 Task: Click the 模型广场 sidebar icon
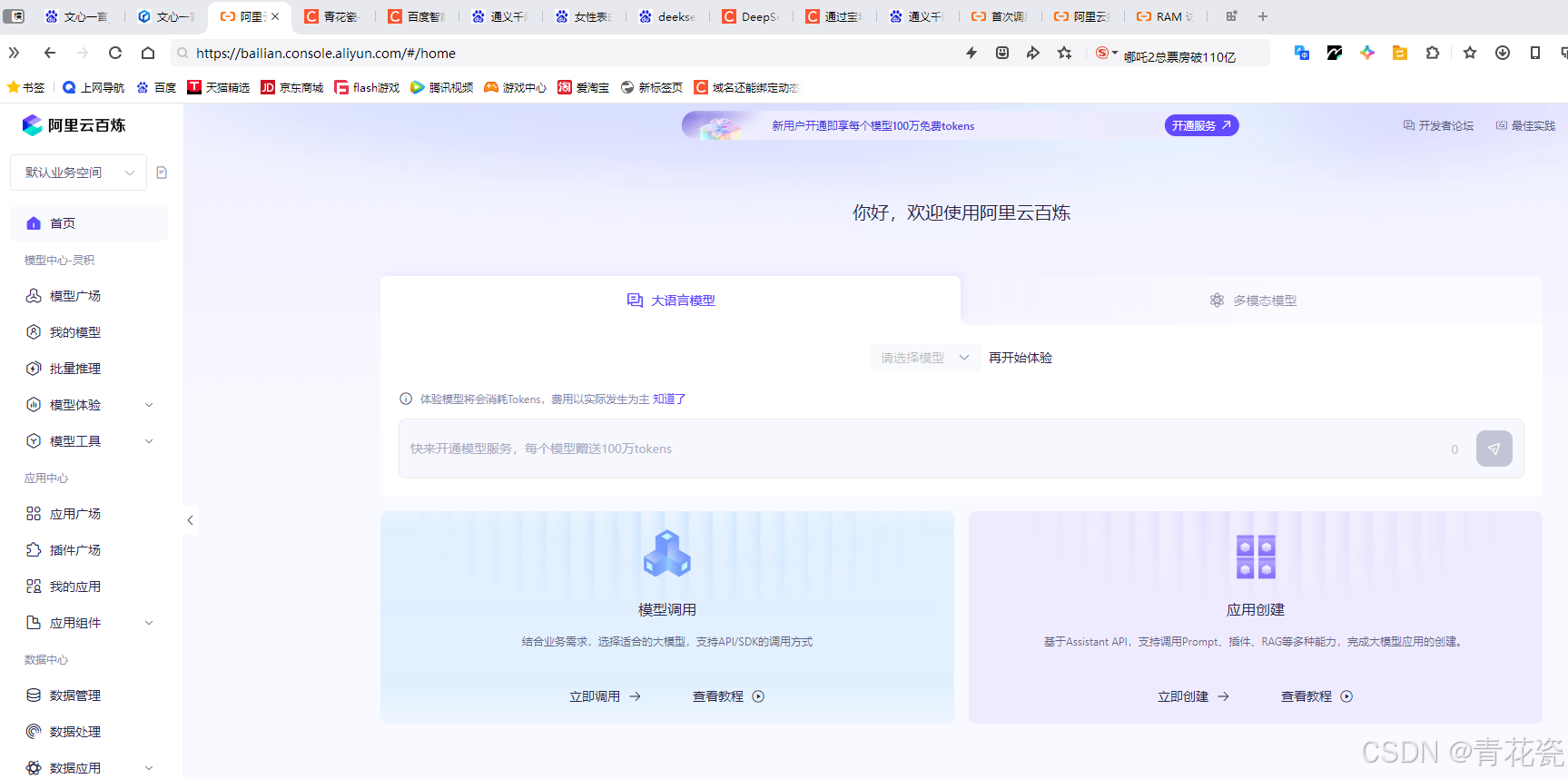34,296
